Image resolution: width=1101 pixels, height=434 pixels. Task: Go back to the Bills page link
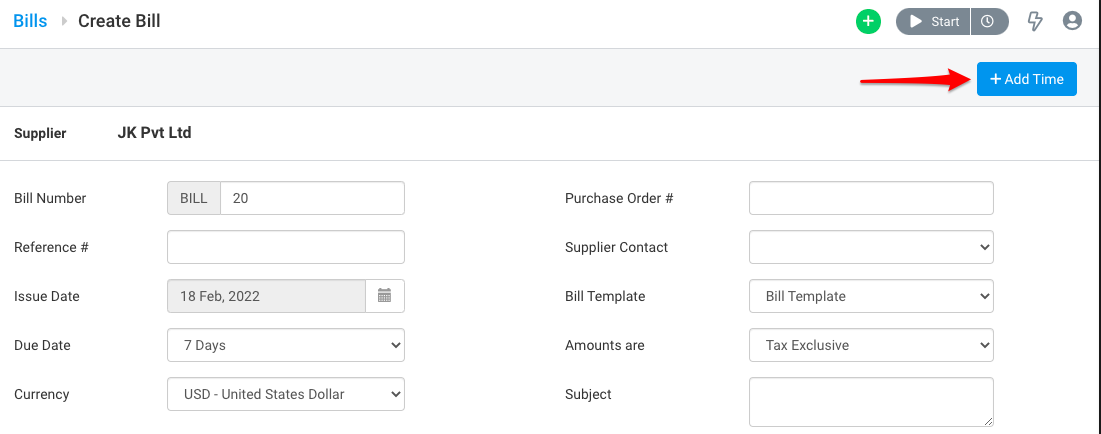[x=30, y=21]
